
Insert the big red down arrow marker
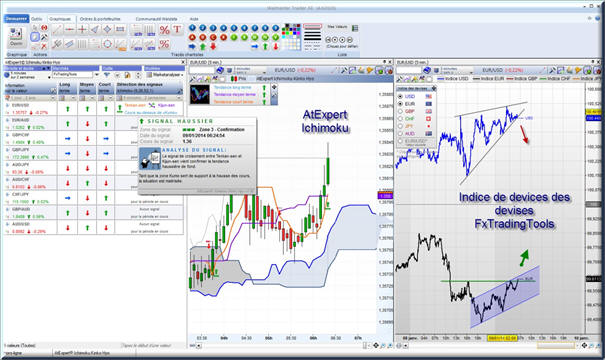tap(213, 47)
